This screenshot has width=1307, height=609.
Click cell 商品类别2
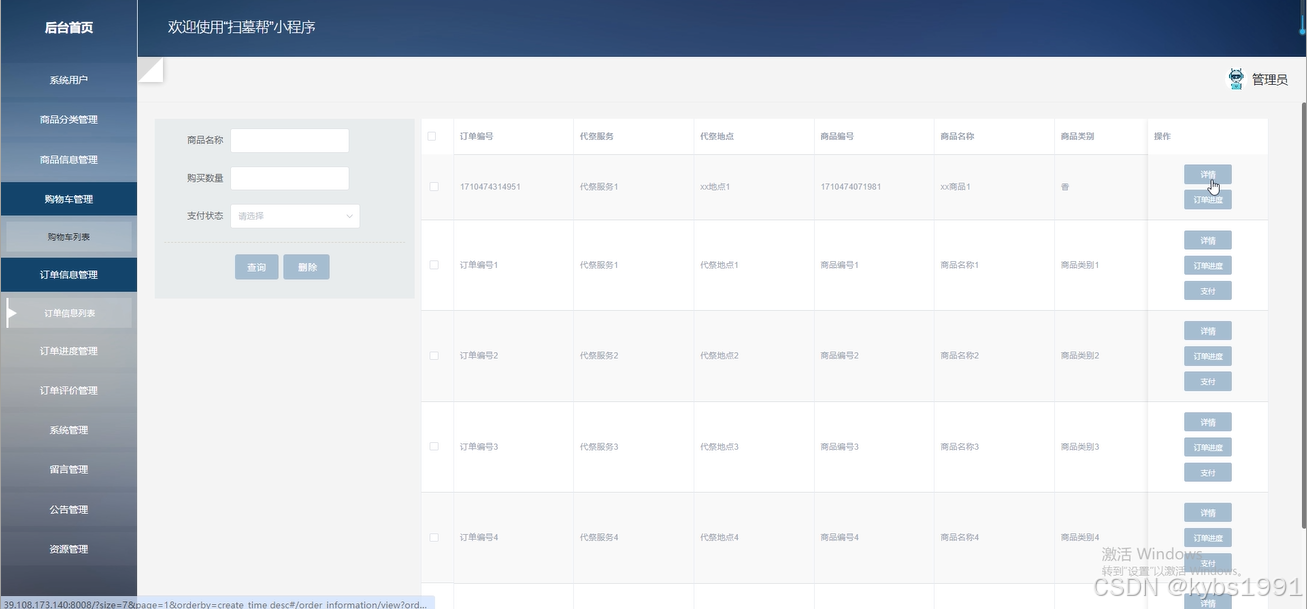pos(1080,356)
